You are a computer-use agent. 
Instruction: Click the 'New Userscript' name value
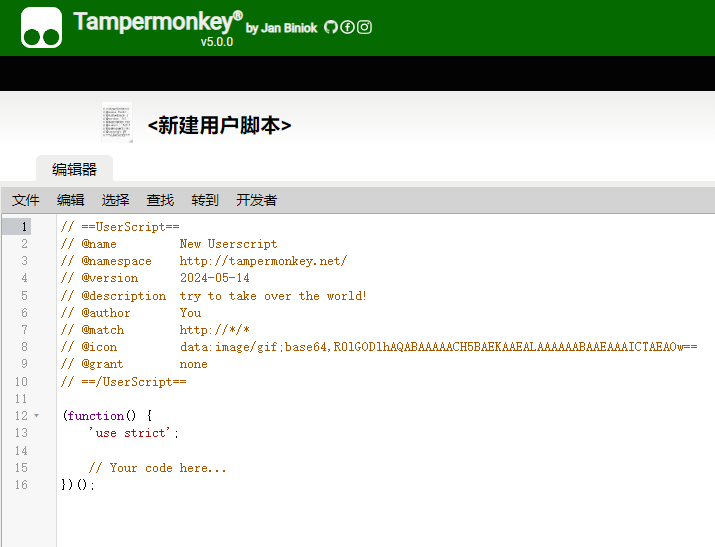(x=228, y=244)
